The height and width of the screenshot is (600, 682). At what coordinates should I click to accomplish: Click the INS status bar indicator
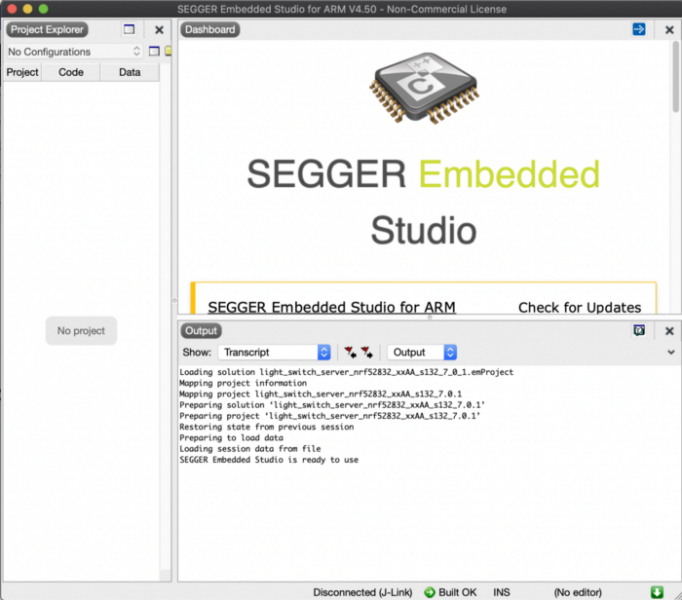(501, 592)
